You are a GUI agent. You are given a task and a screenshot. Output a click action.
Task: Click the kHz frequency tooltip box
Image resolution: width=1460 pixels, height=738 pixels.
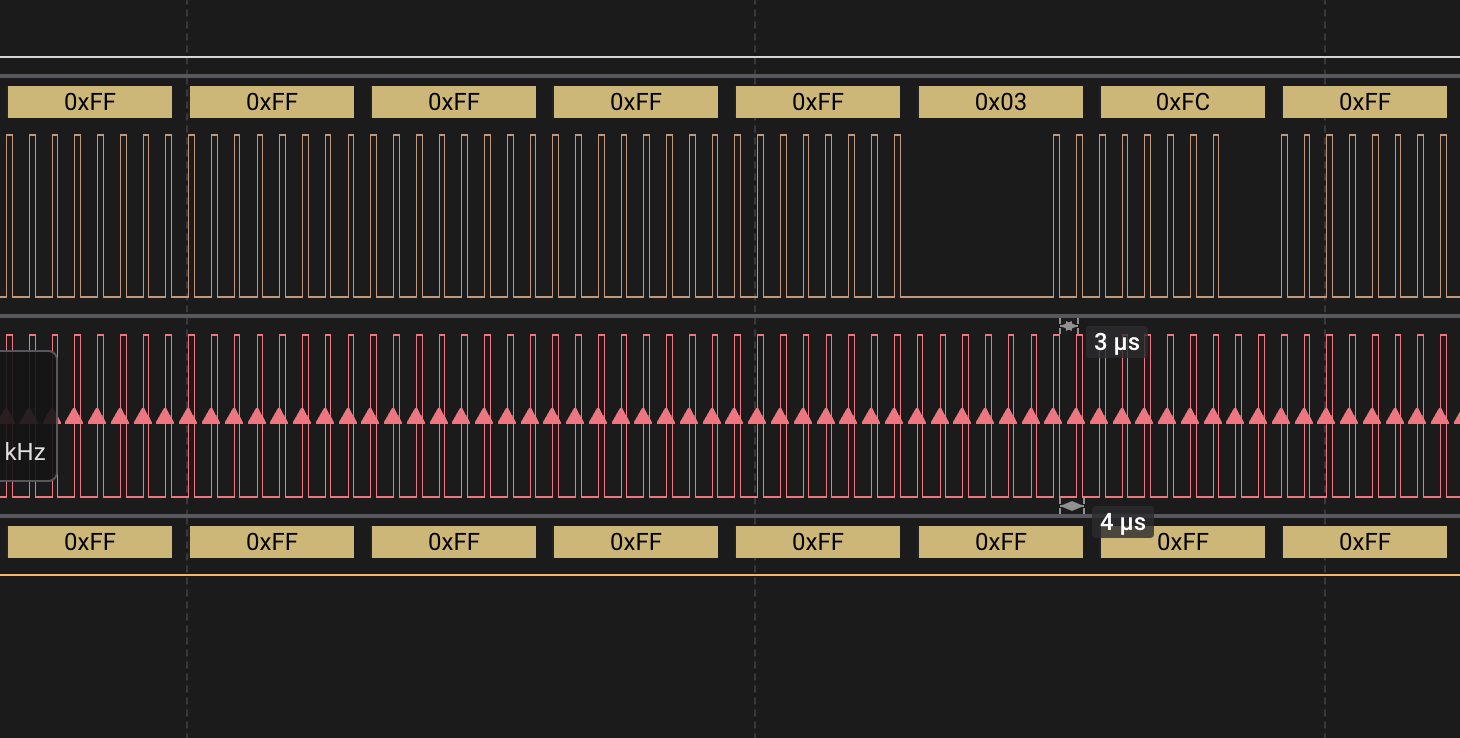(25, 451)
